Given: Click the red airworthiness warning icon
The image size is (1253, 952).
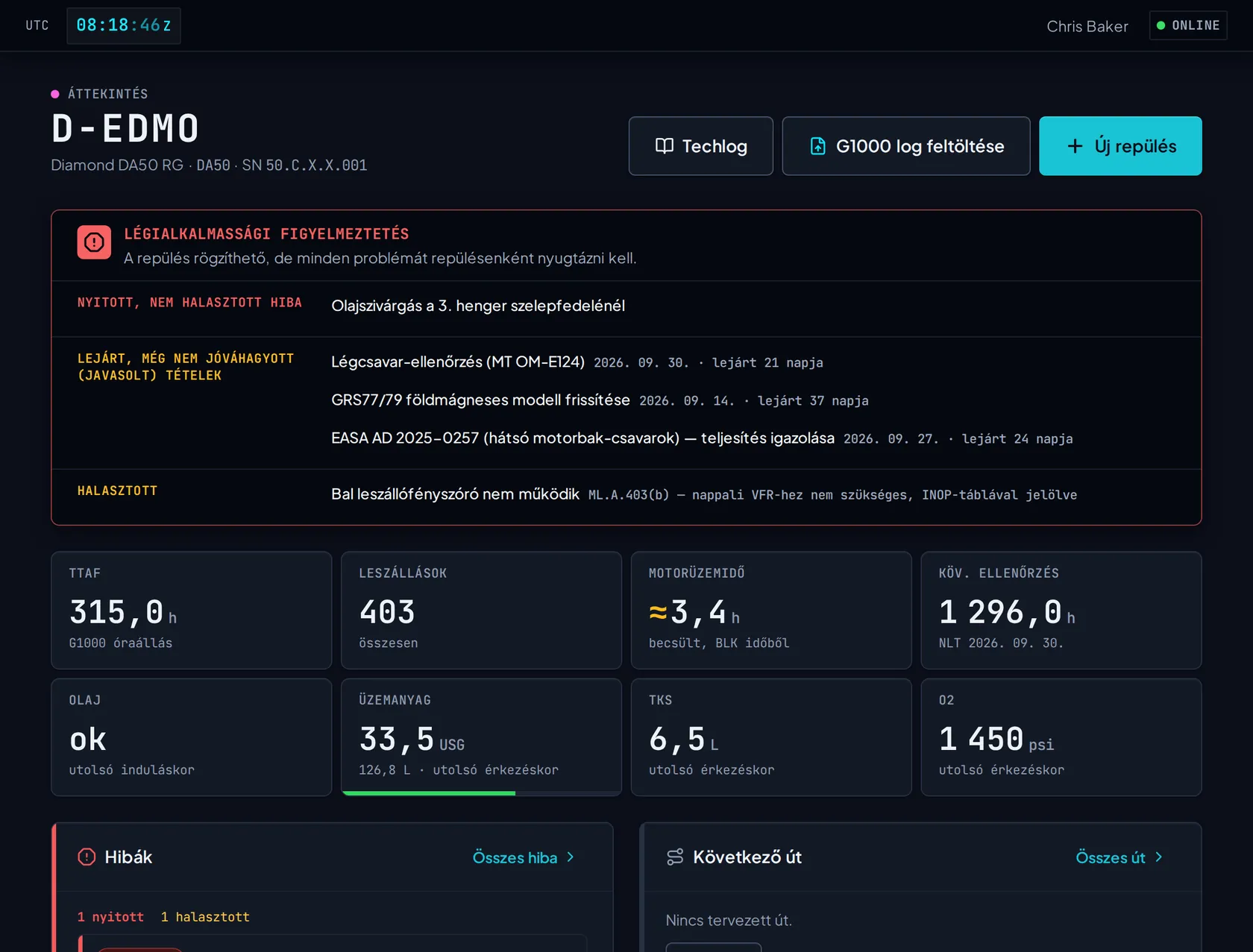Looking at the screenshot, I should (x=94, y=242).
